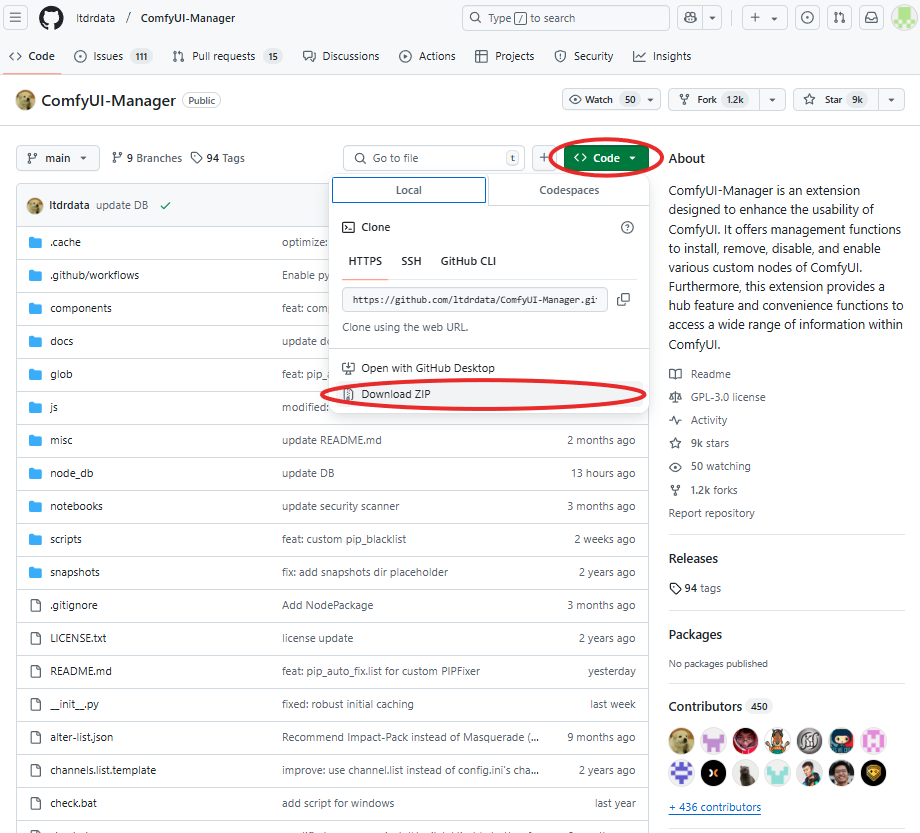This screenshot has height=833, width=920.
Task: Star the ComfyUI-Manager repository
Action: point(836,100)
